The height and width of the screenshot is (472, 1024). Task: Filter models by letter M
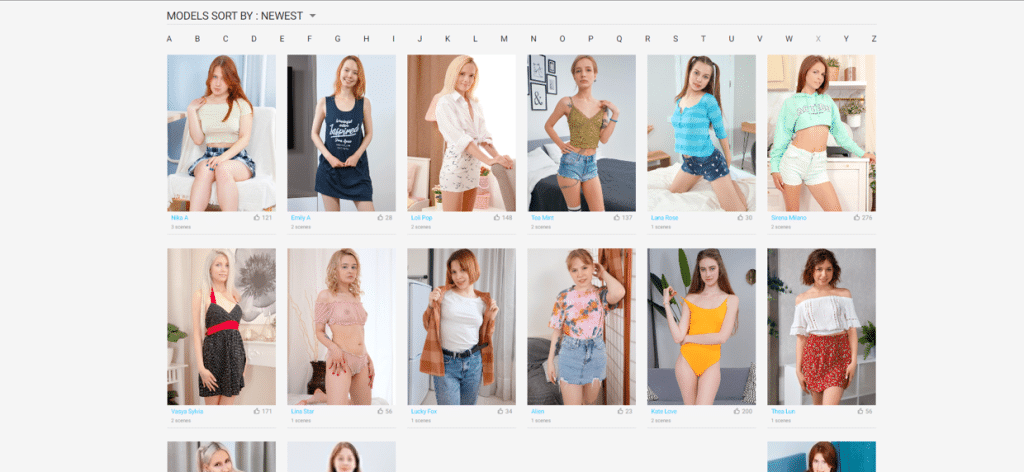point(504,39)
